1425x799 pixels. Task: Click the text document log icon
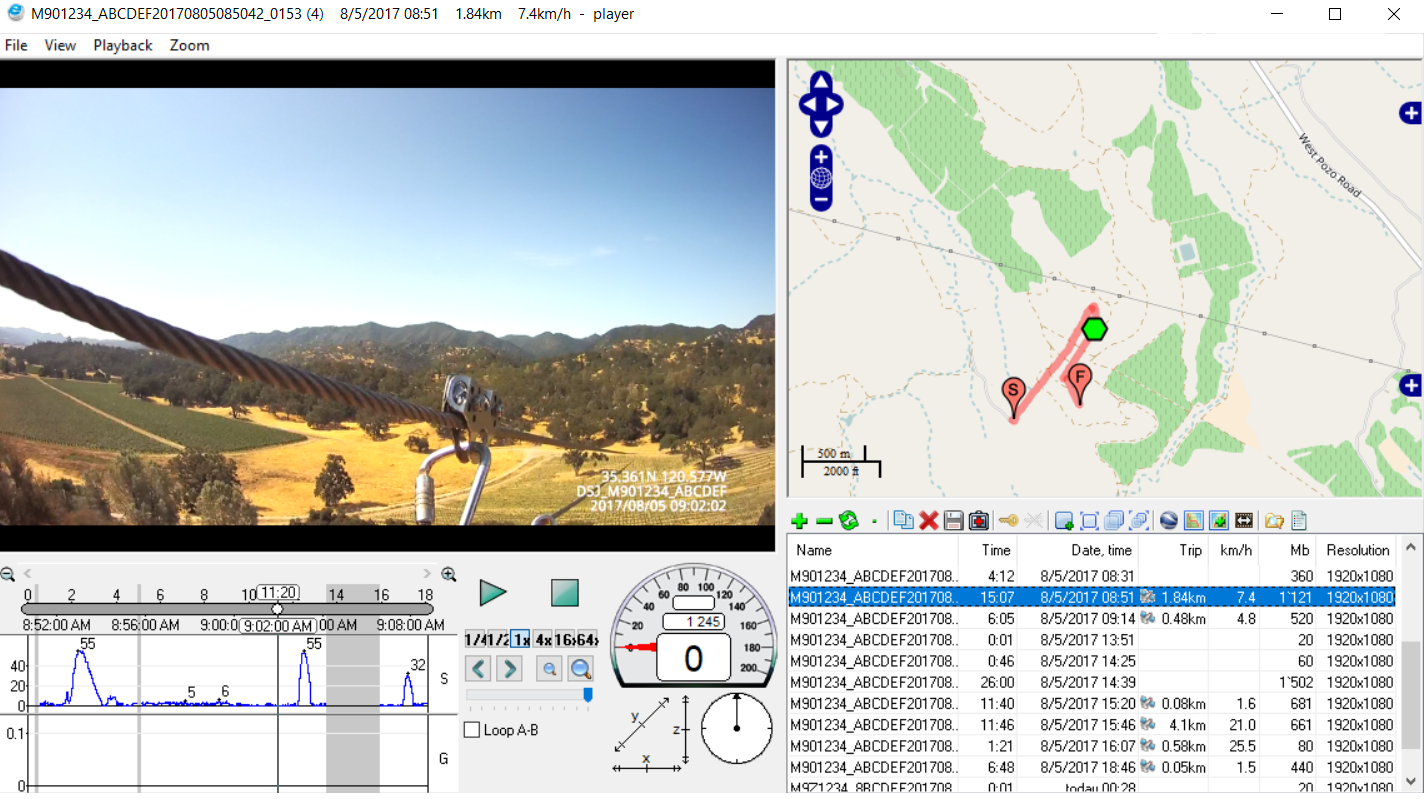pyautogui.click(x=1299, y=521)
